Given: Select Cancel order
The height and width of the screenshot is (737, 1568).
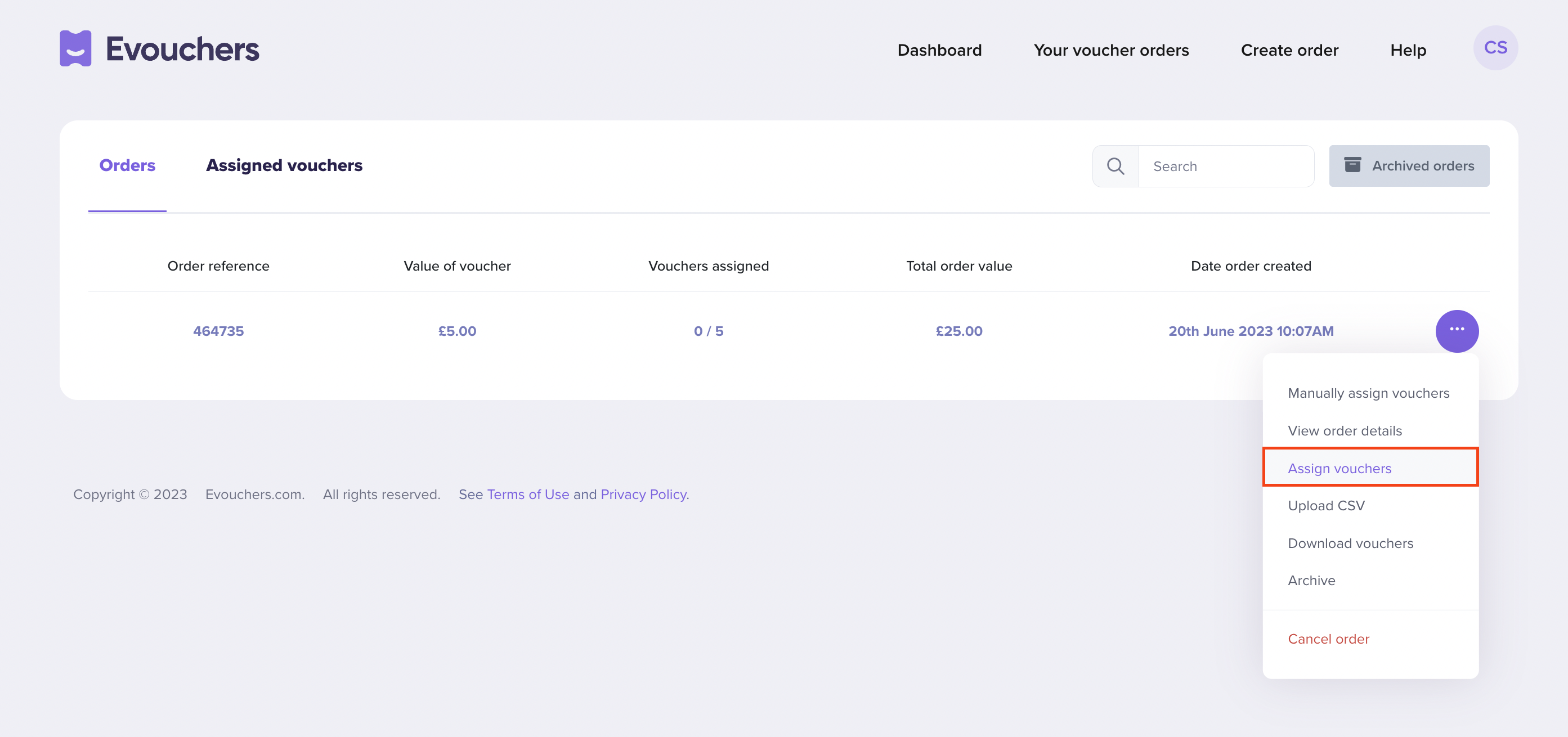Looking at the screenshot, I should (x=1328, y=639).
